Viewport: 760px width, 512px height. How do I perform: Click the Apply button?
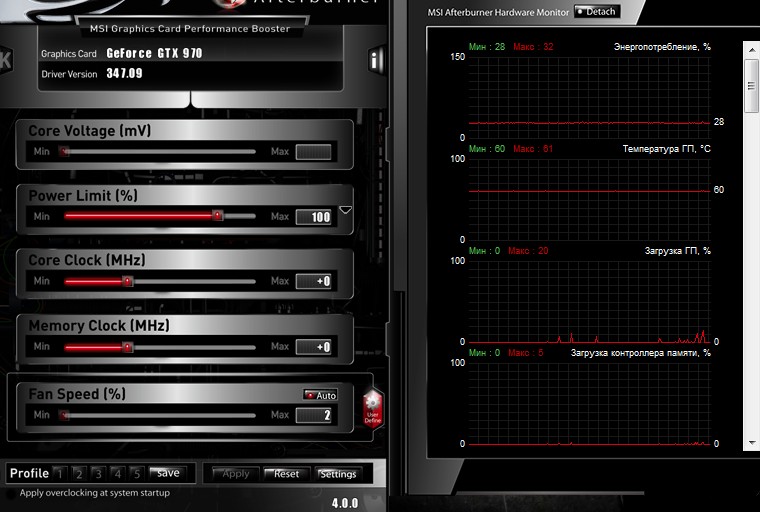pyautogui.click(x=235, y=474)
